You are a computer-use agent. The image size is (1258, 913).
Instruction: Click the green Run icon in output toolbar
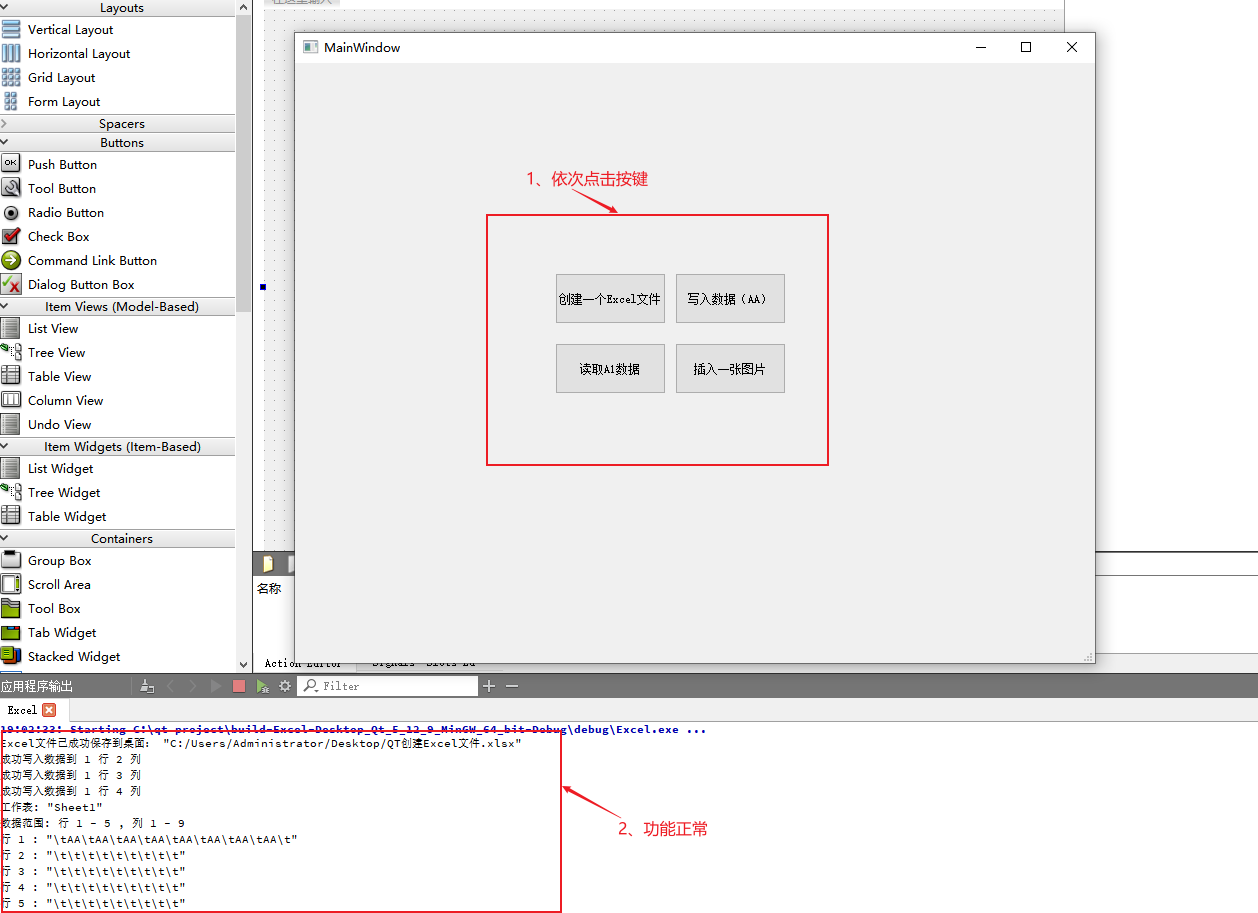263,687
